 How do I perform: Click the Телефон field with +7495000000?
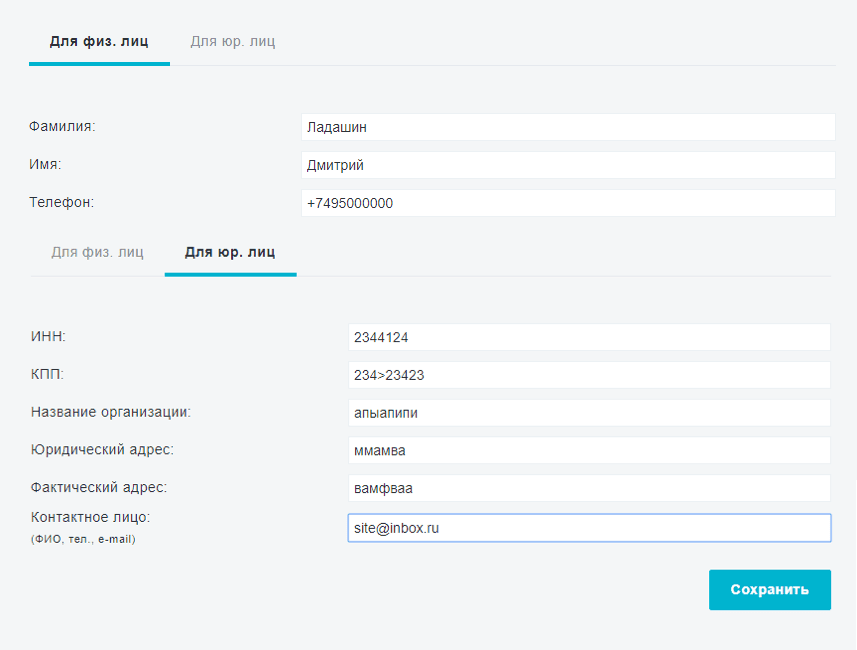click(x=568, y=203)
